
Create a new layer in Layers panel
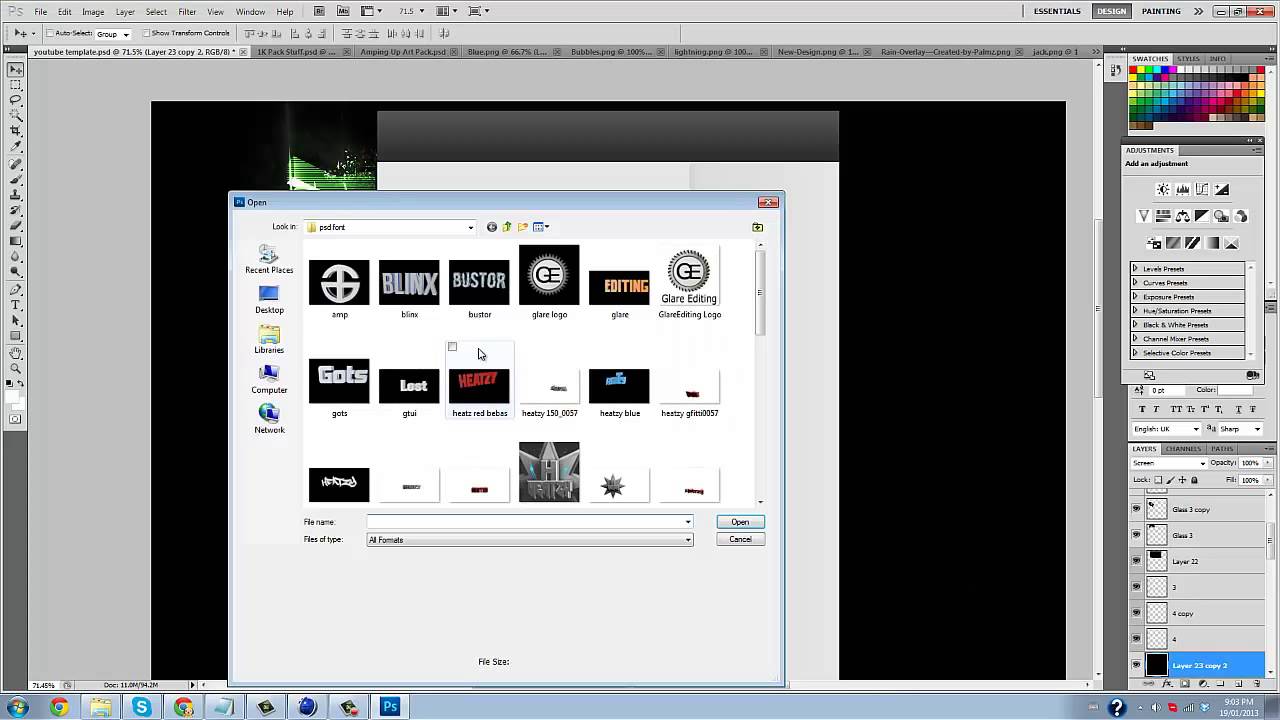pyautogui.click(x=1239, y=684)
